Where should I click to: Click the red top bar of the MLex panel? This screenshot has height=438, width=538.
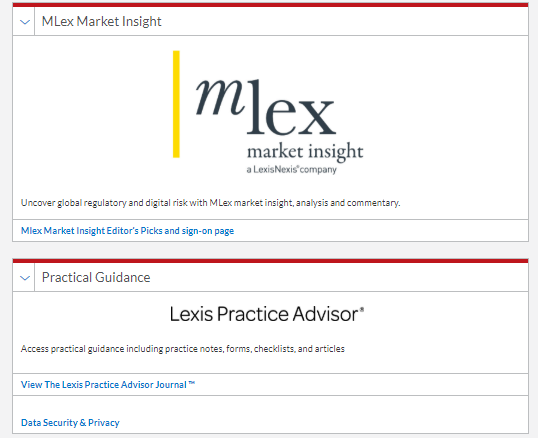click(x=270, y=5)
